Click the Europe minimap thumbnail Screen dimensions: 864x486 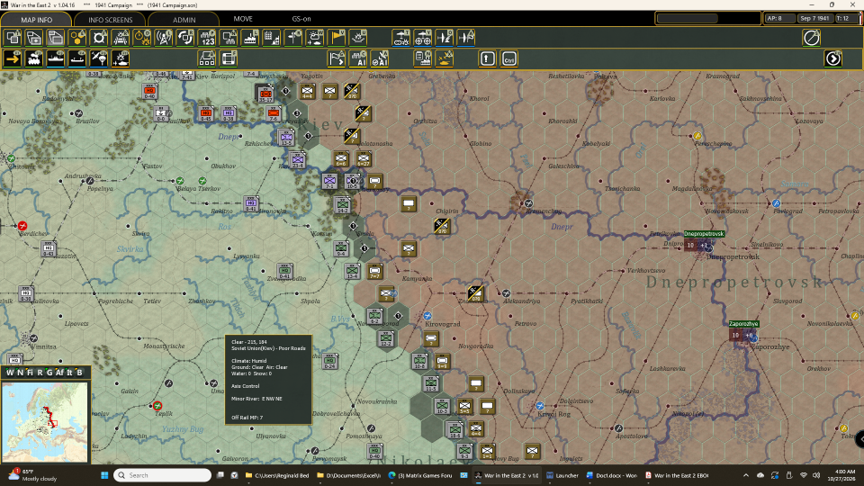click(45, 422)
